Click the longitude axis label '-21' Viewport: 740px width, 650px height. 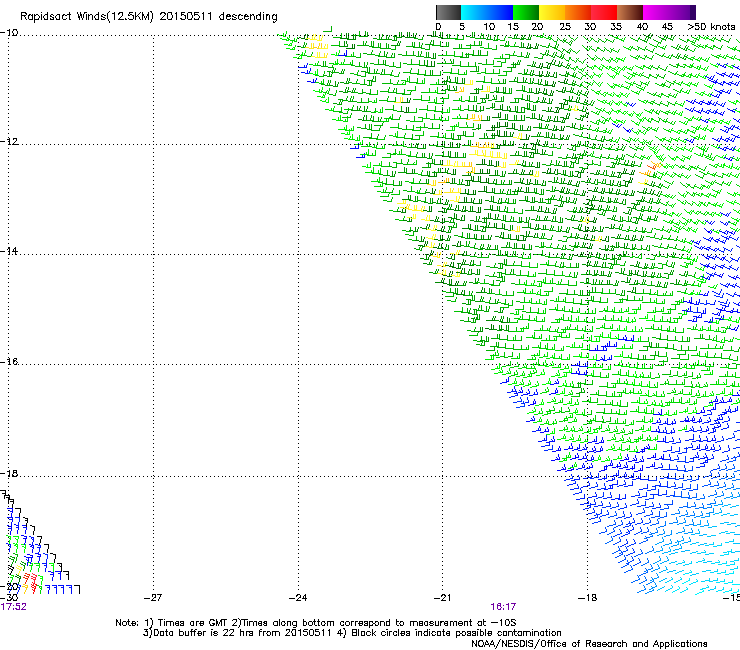(442, 598)
